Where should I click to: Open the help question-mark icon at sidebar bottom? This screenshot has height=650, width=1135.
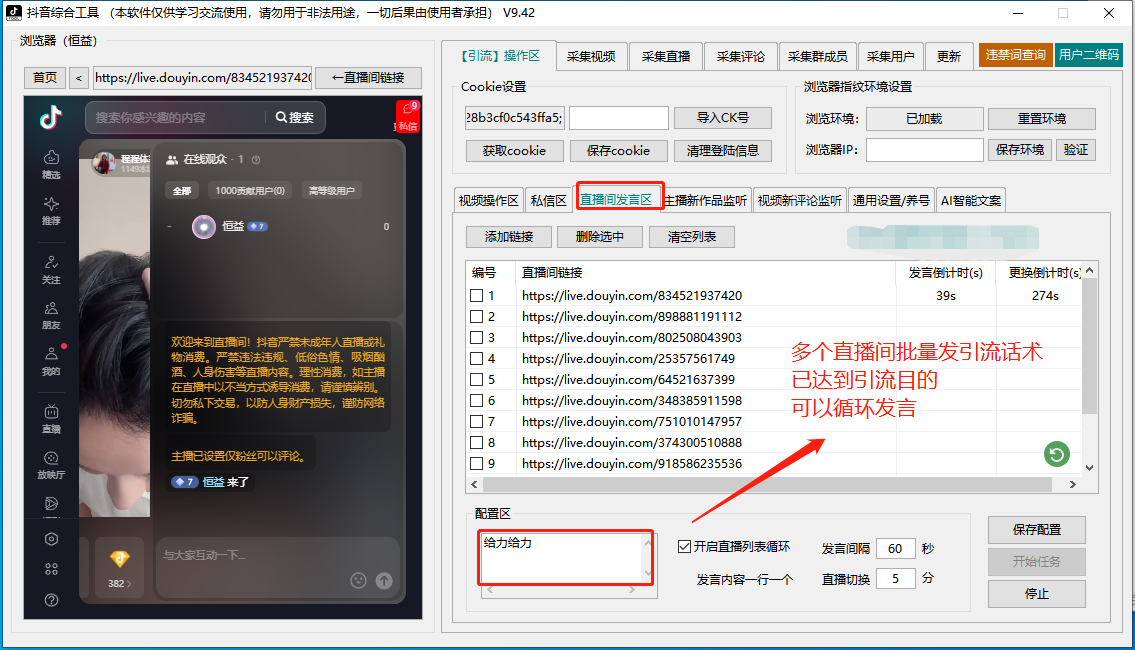[51, 599]
